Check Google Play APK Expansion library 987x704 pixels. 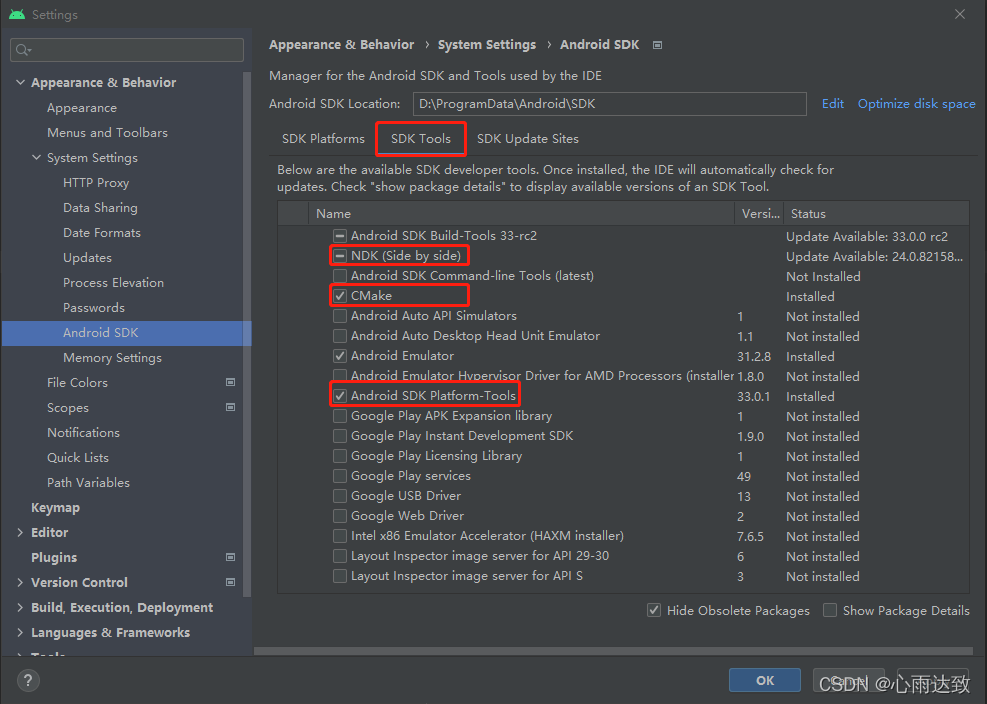(340, 416)
